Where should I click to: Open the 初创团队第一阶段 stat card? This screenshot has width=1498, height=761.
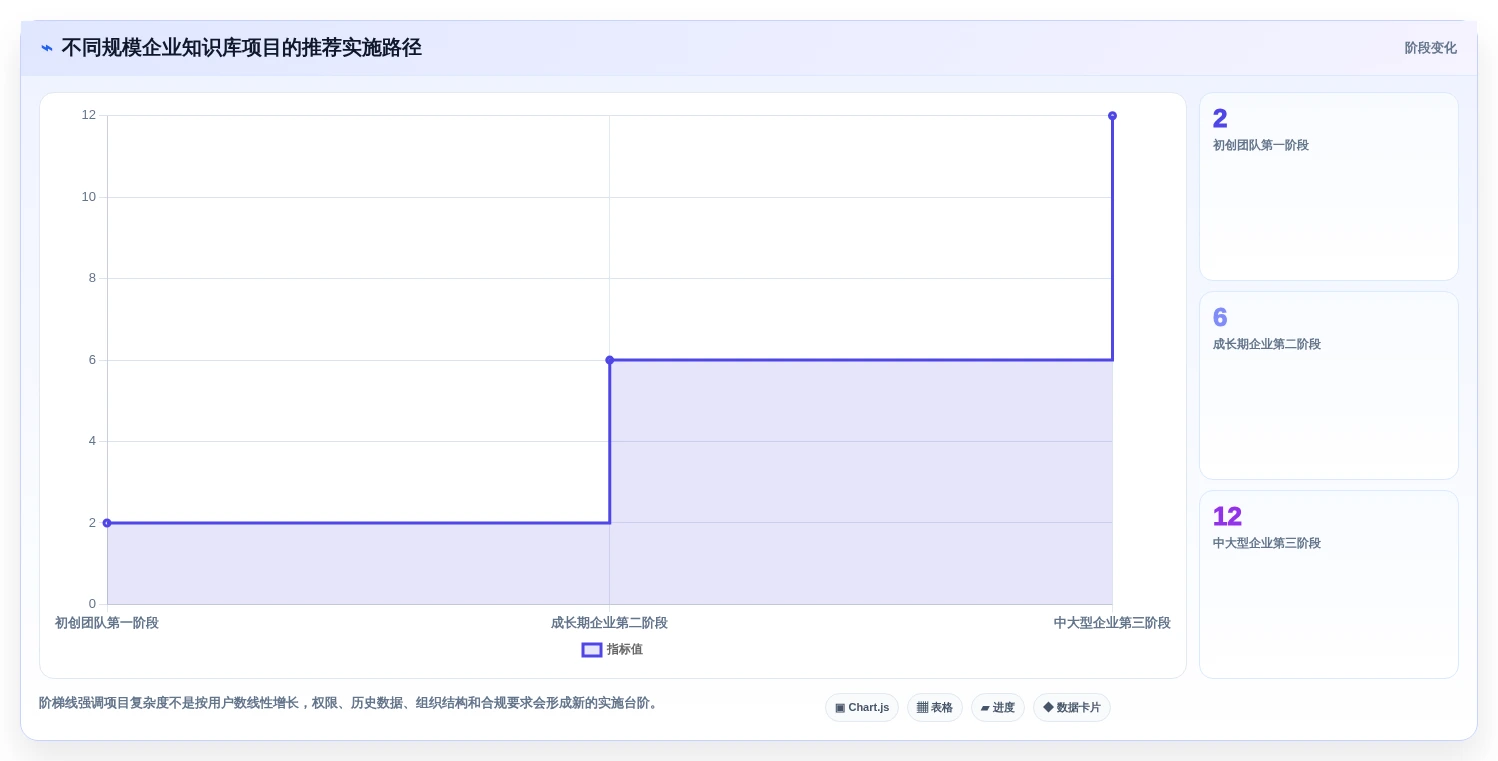(1329, 187)
